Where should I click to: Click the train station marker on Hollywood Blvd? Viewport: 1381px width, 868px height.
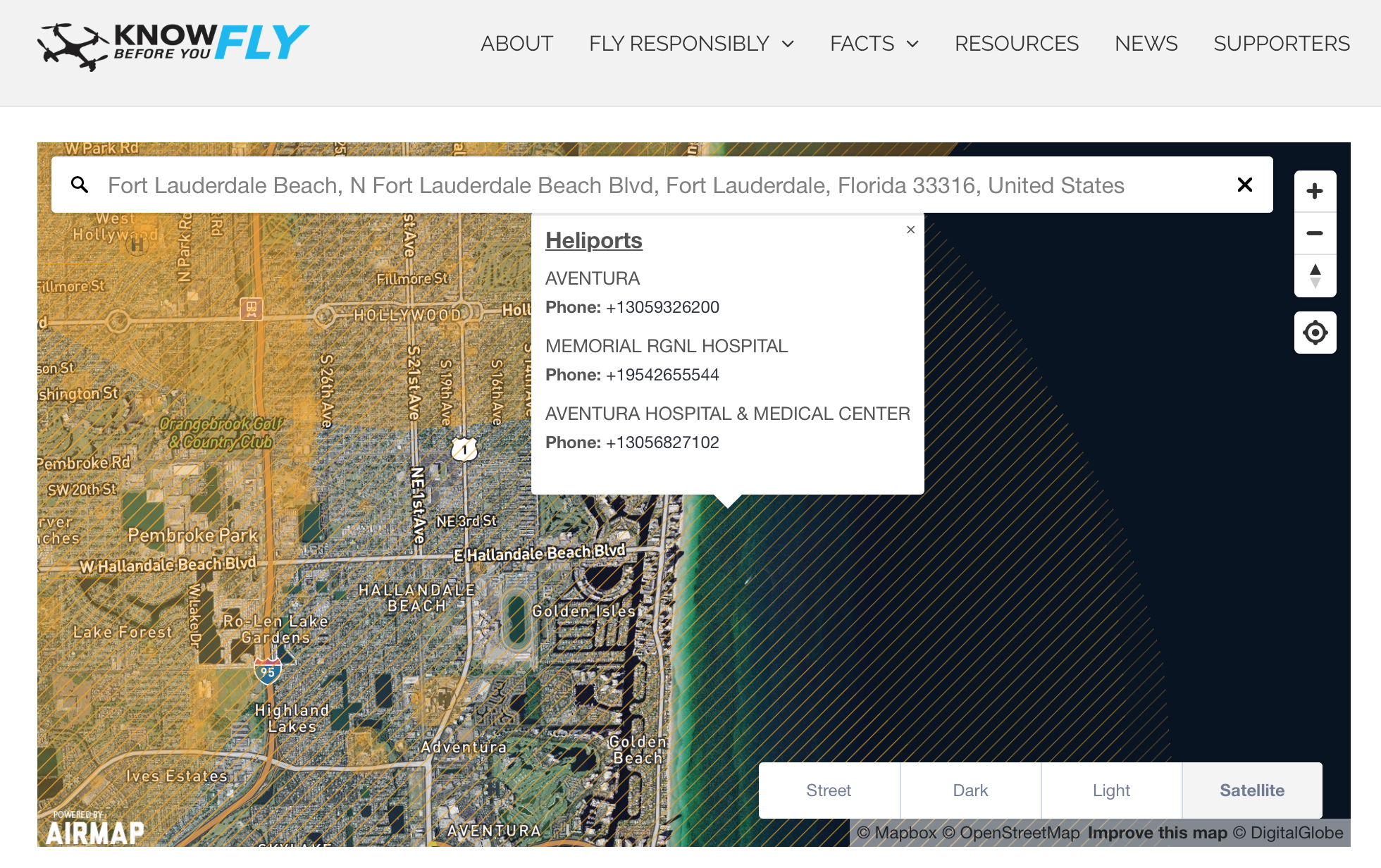click(x=252, y=309)
